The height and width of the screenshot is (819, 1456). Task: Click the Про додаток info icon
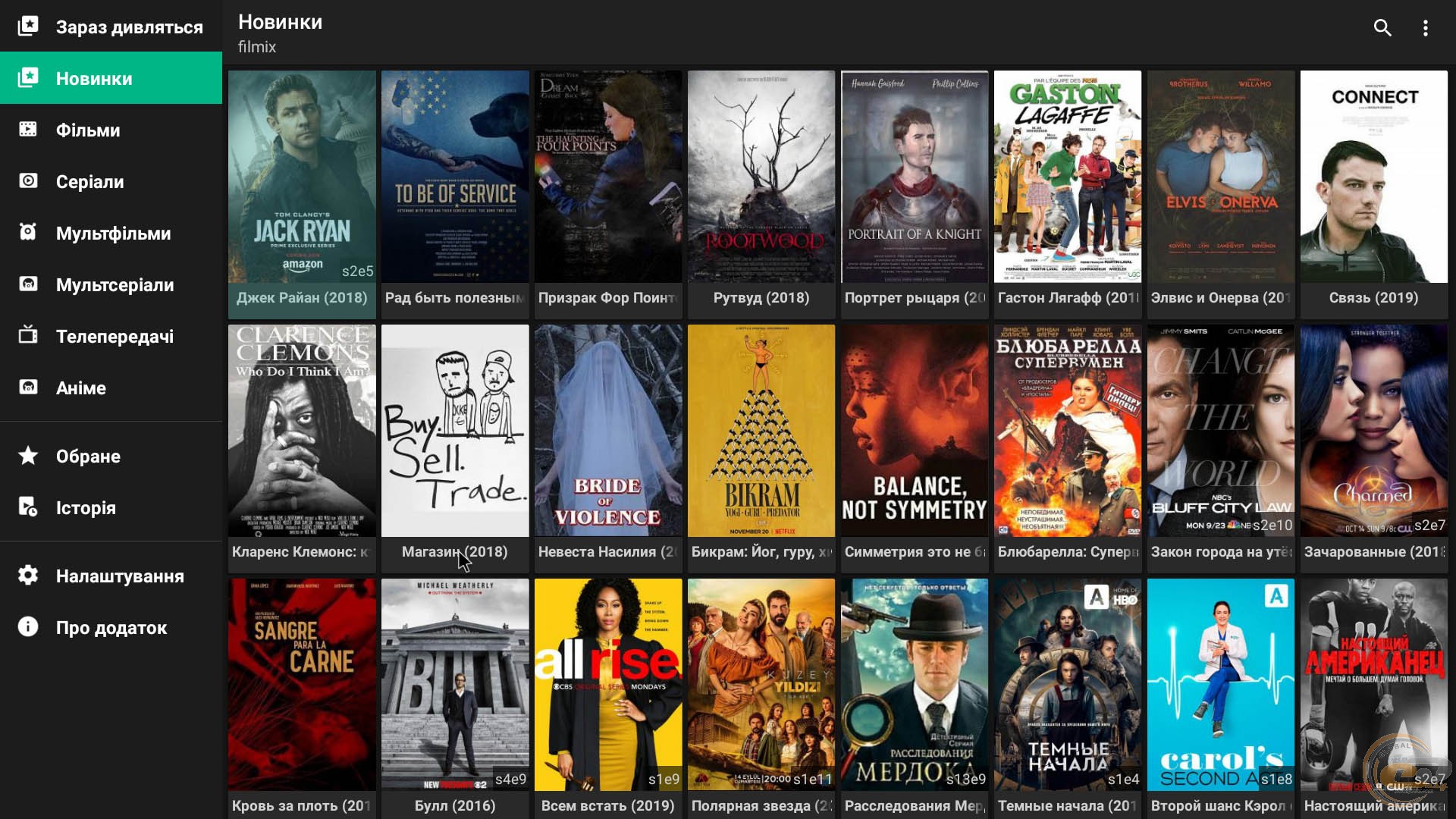[x=28, y=627]
